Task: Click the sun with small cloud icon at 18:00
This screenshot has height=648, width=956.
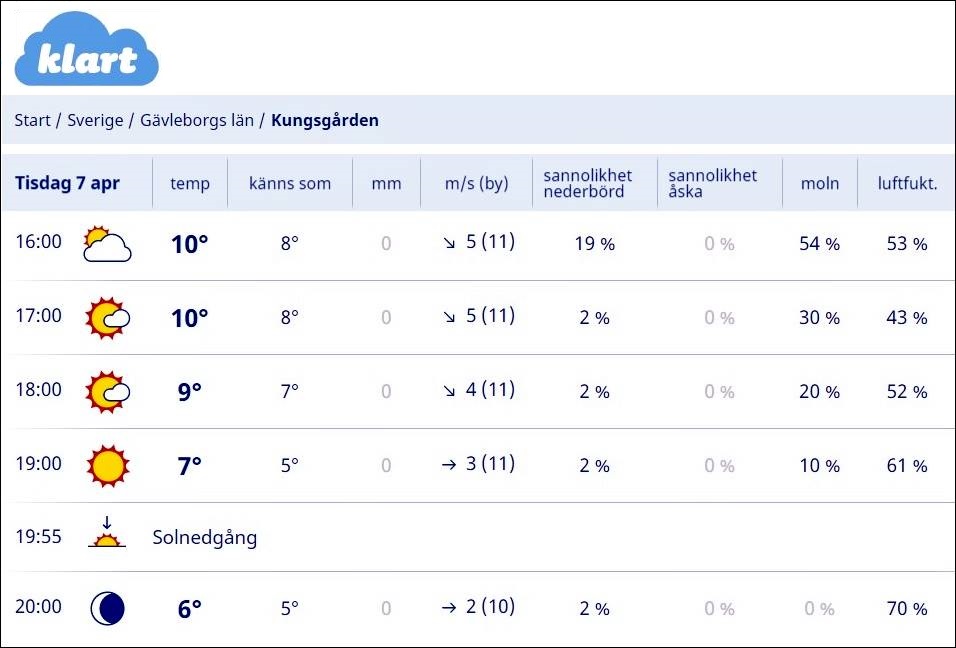Action: 108,391
